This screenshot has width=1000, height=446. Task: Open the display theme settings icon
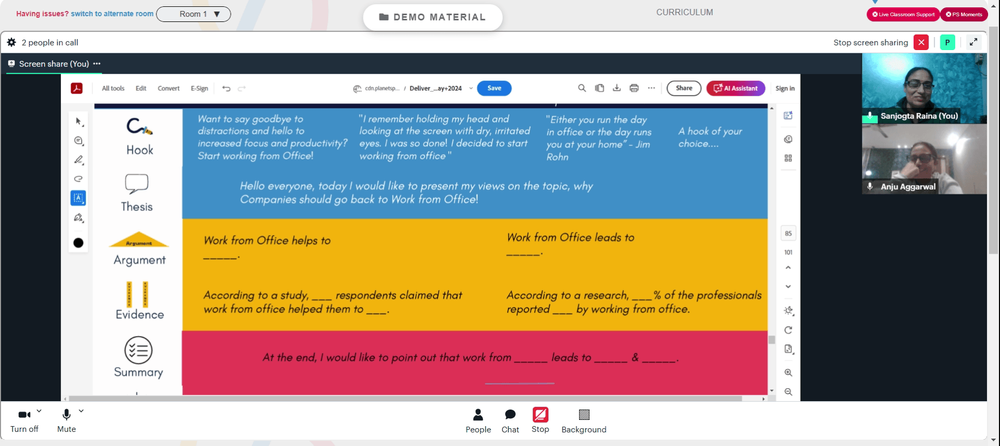pos(788,311)
